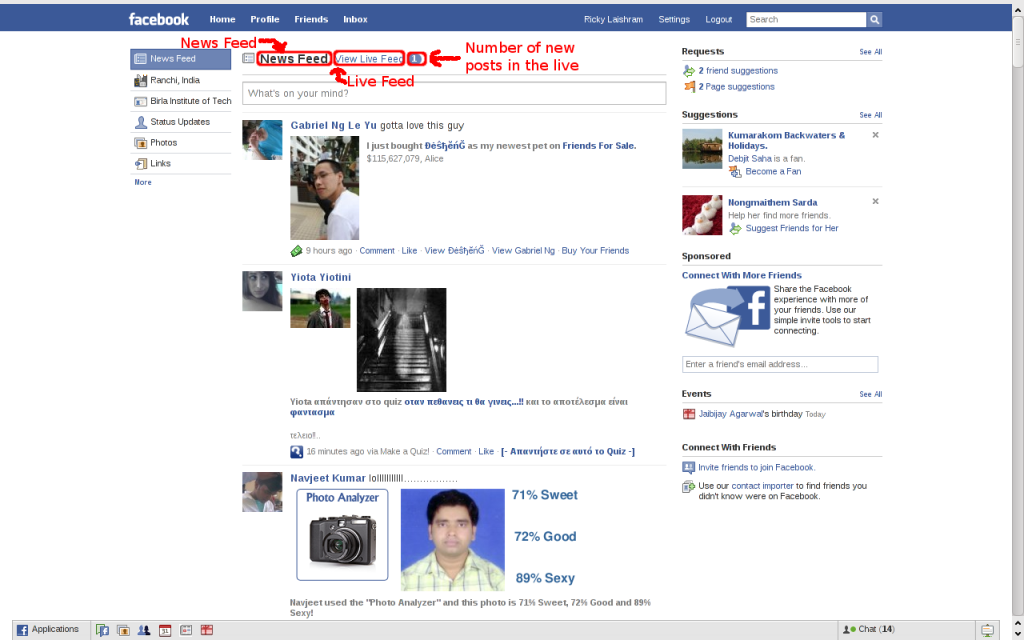This screenshot has height=640, width=1024.
Task: Open the Groups icon in bottom bar
Action: click(x=144, y=630)
